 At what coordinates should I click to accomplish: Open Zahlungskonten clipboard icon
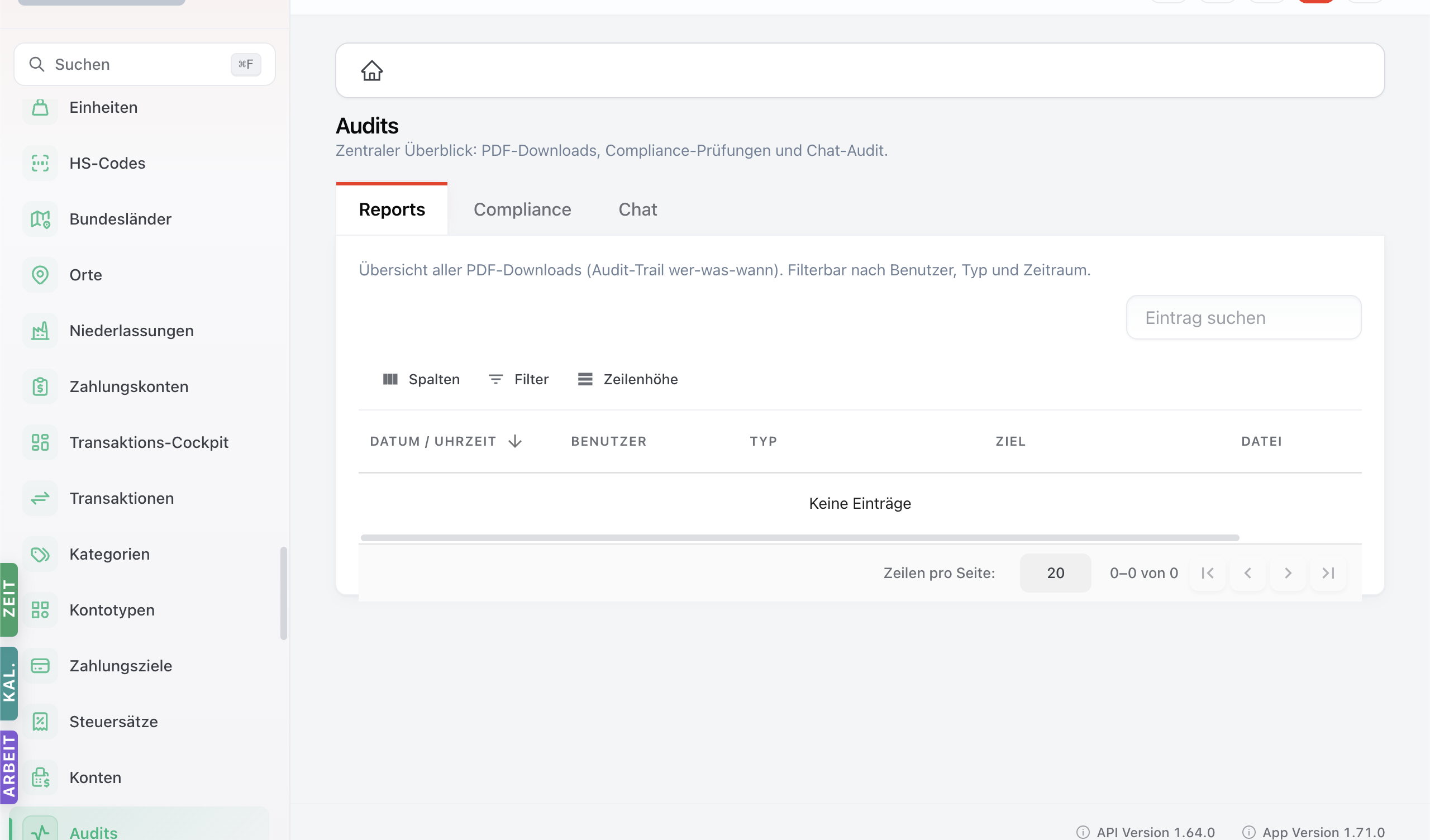[40, 386]
